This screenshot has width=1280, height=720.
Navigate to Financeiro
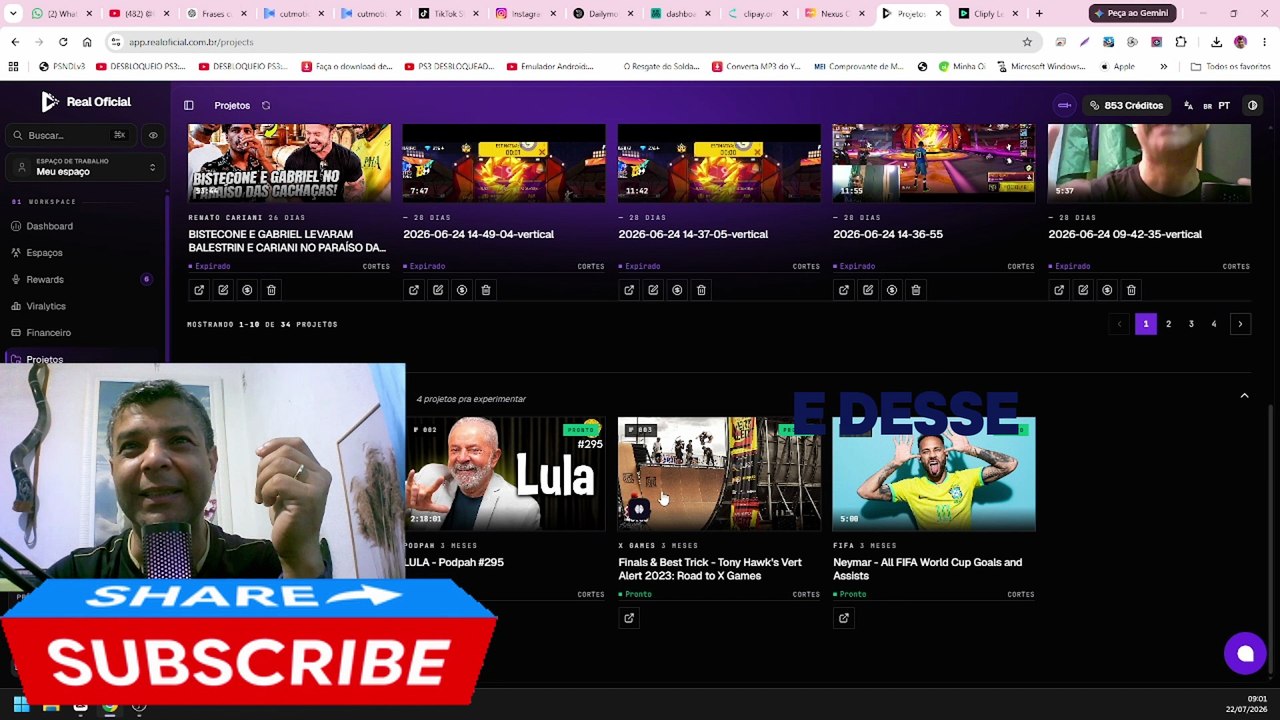tap(48, 333)
